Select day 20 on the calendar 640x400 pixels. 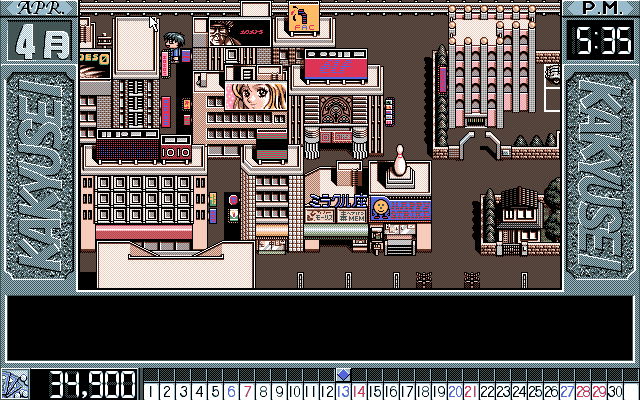455,391
